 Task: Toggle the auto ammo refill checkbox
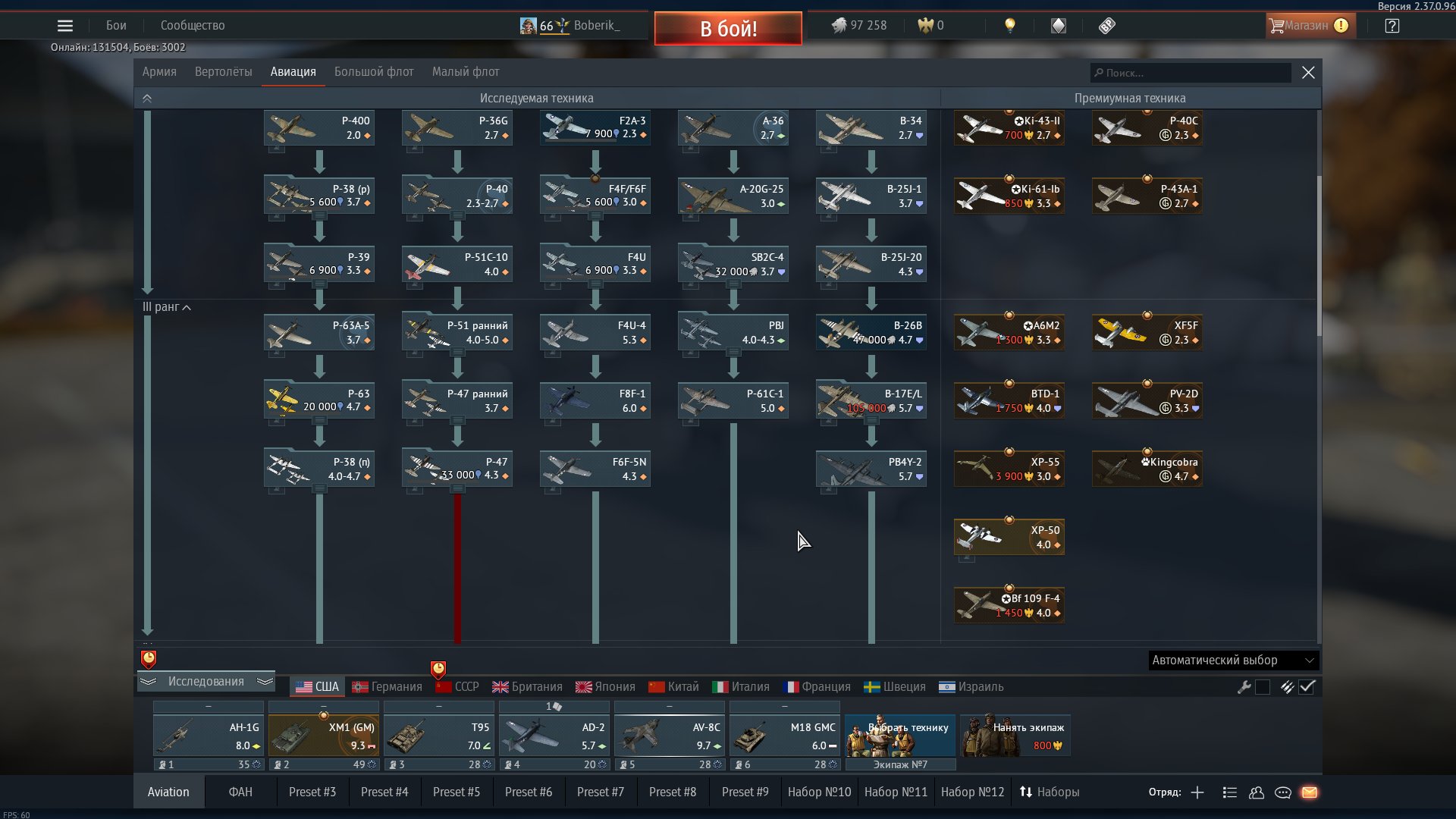click(1307, 687)
